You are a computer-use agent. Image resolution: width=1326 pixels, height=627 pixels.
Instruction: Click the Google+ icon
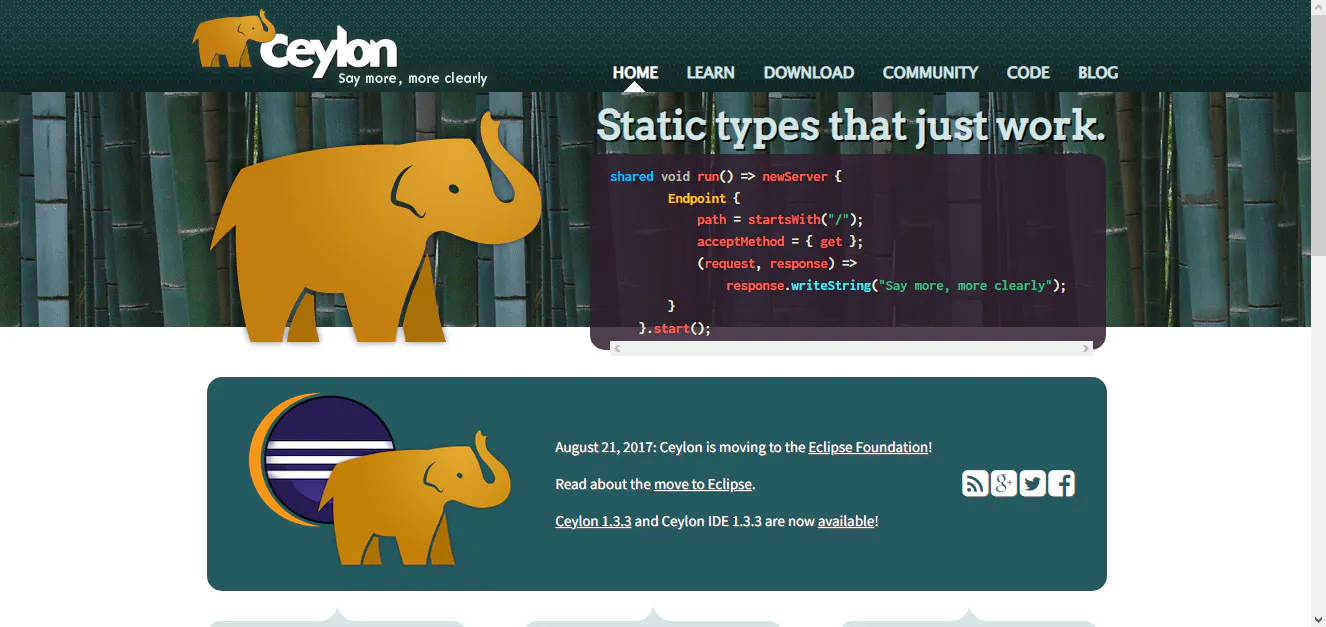click(x=1003, y=483)
